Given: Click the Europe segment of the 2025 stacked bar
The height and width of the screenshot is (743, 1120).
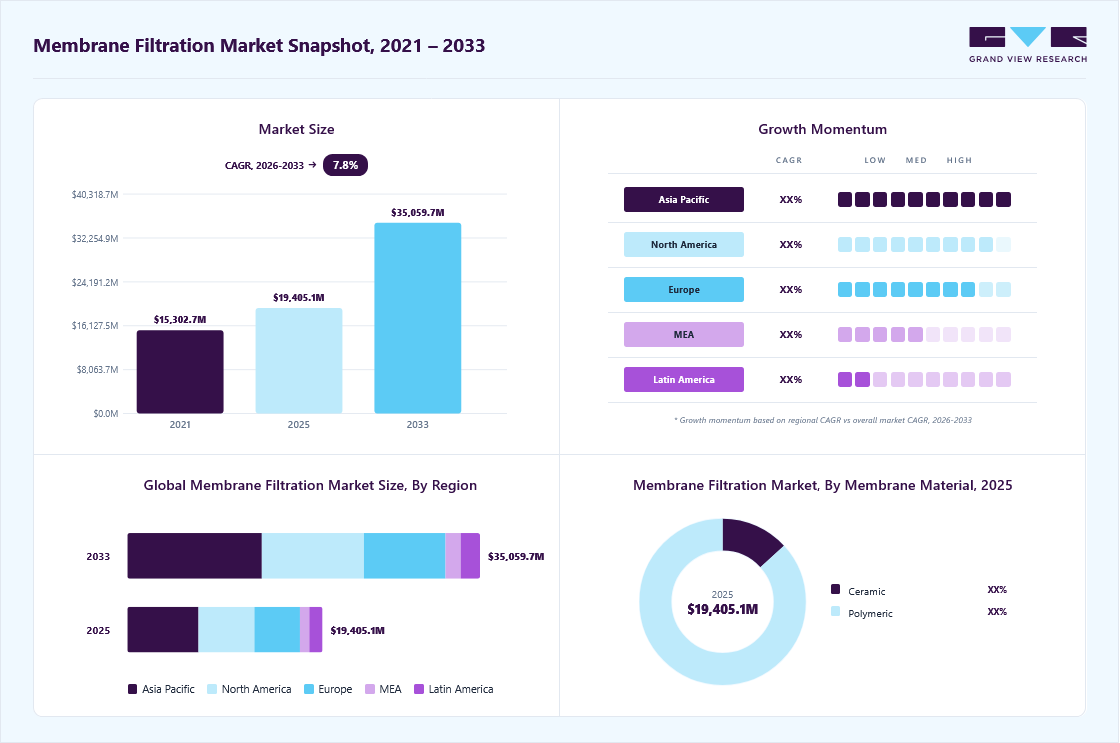Looking at the screenshot, I should click(x=277, y=629).
